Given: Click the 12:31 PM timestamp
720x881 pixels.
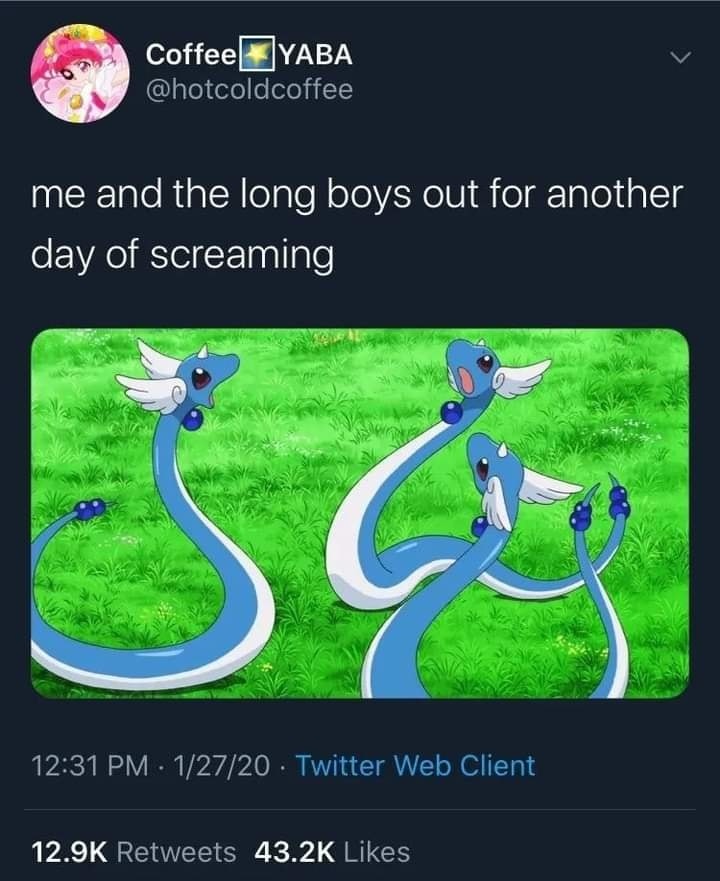Looking at the screenshot, I should click(90, 766).
